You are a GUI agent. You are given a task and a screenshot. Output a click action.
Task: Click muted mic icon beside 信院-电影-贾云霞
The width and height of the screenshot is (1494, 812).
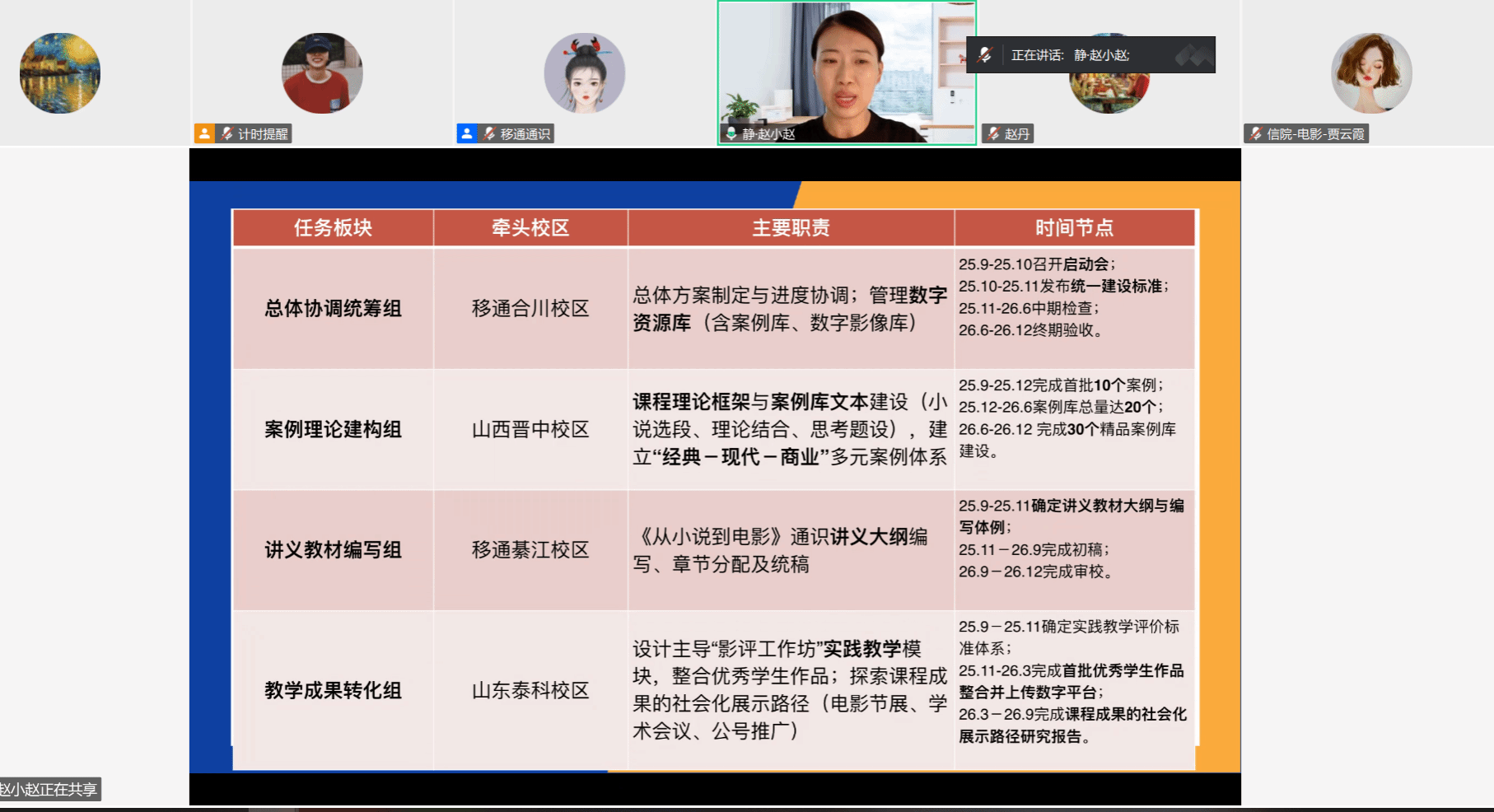point(1256,133)
